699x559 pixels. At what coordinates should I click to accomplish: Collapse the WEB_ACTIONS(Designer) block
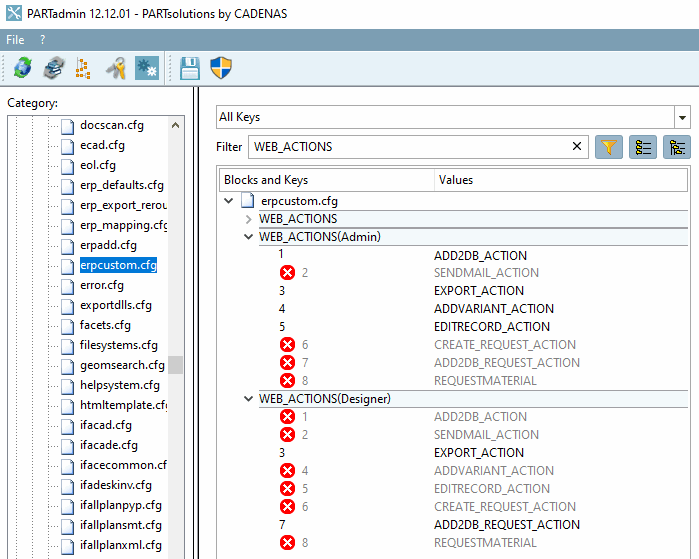click(248, 399)
